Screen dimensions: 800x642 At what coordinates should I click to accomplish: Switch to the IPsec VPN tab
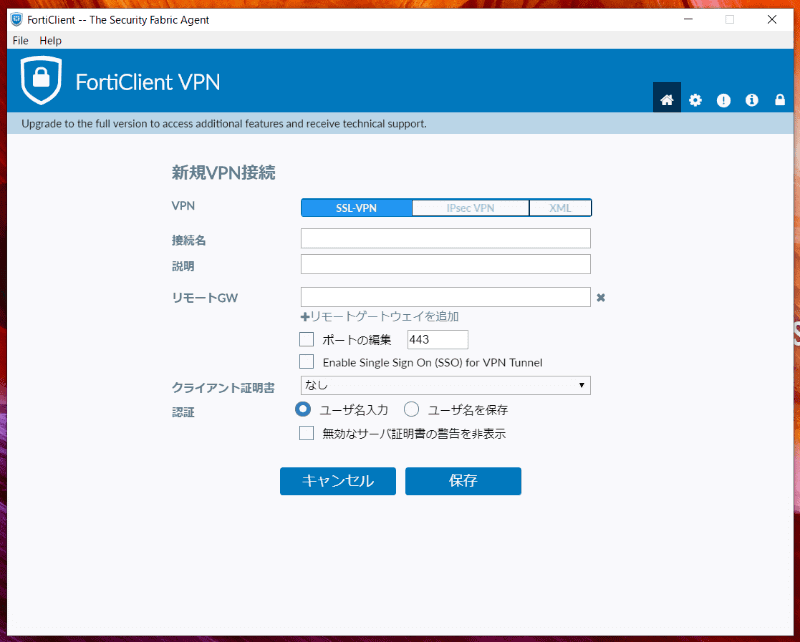(x=470, y=208)
